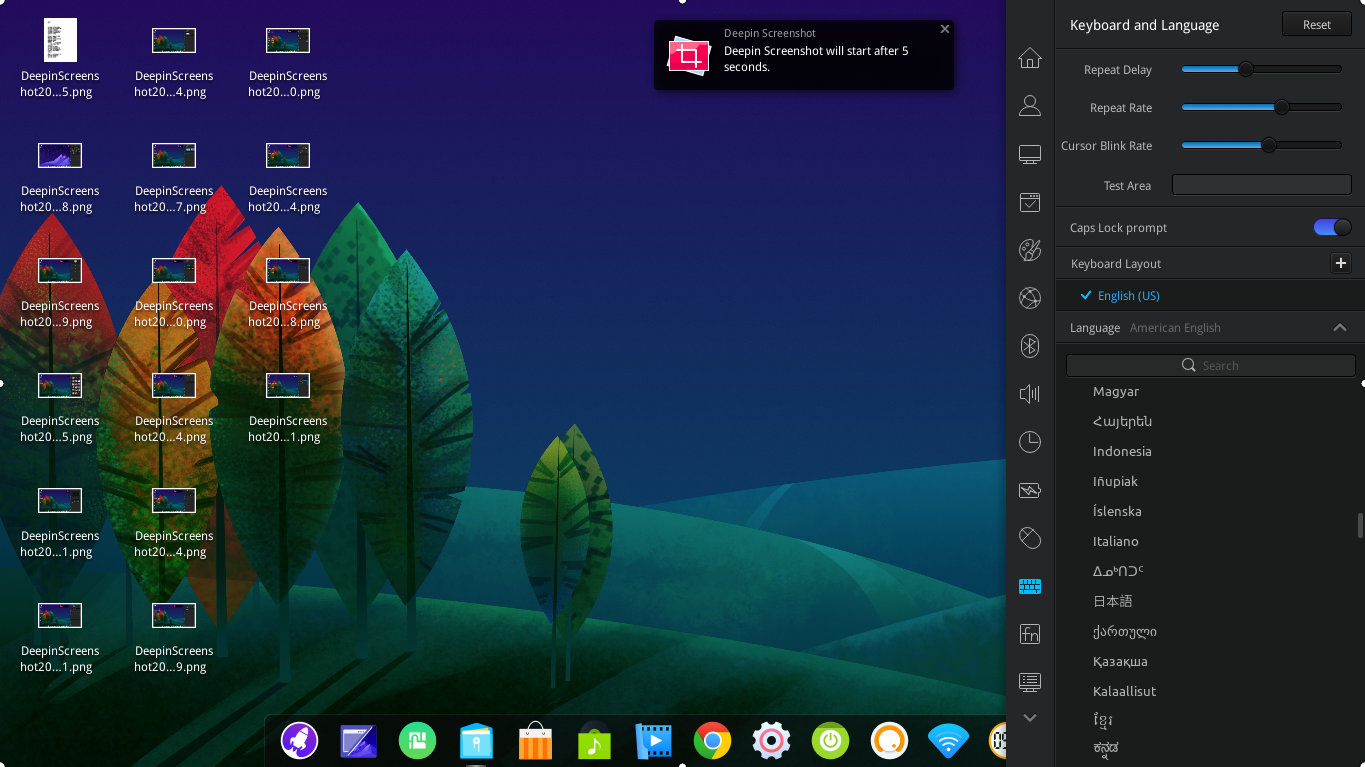The image size is (1365, 767).
Task: Go to Control Center home page
Action: (1029, 58)
